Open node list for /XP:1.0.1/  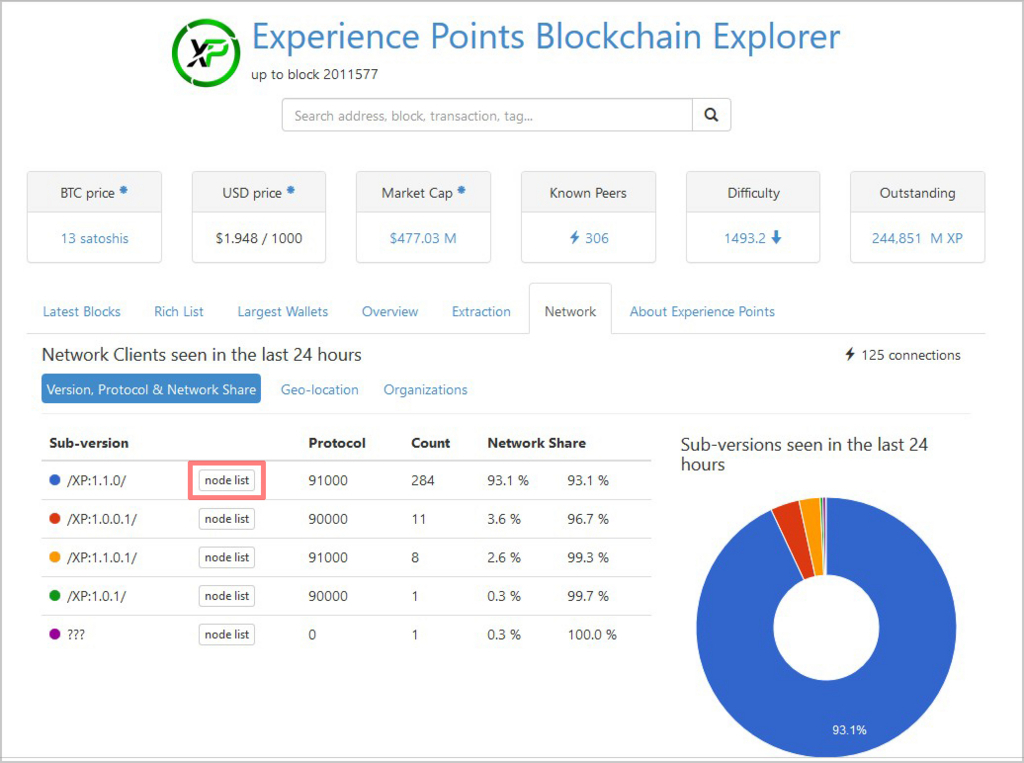point(227,596)
